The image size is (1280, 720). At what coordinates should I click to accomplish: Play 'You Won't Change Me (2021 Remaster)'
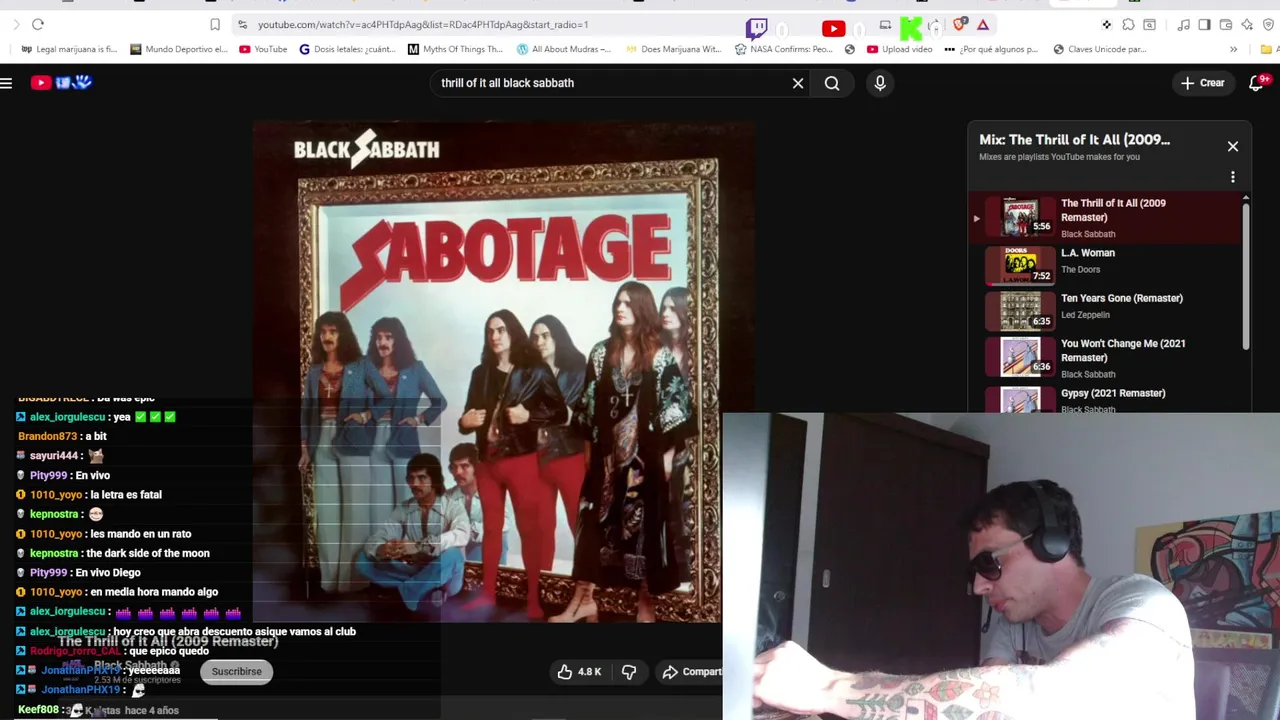1105,357
